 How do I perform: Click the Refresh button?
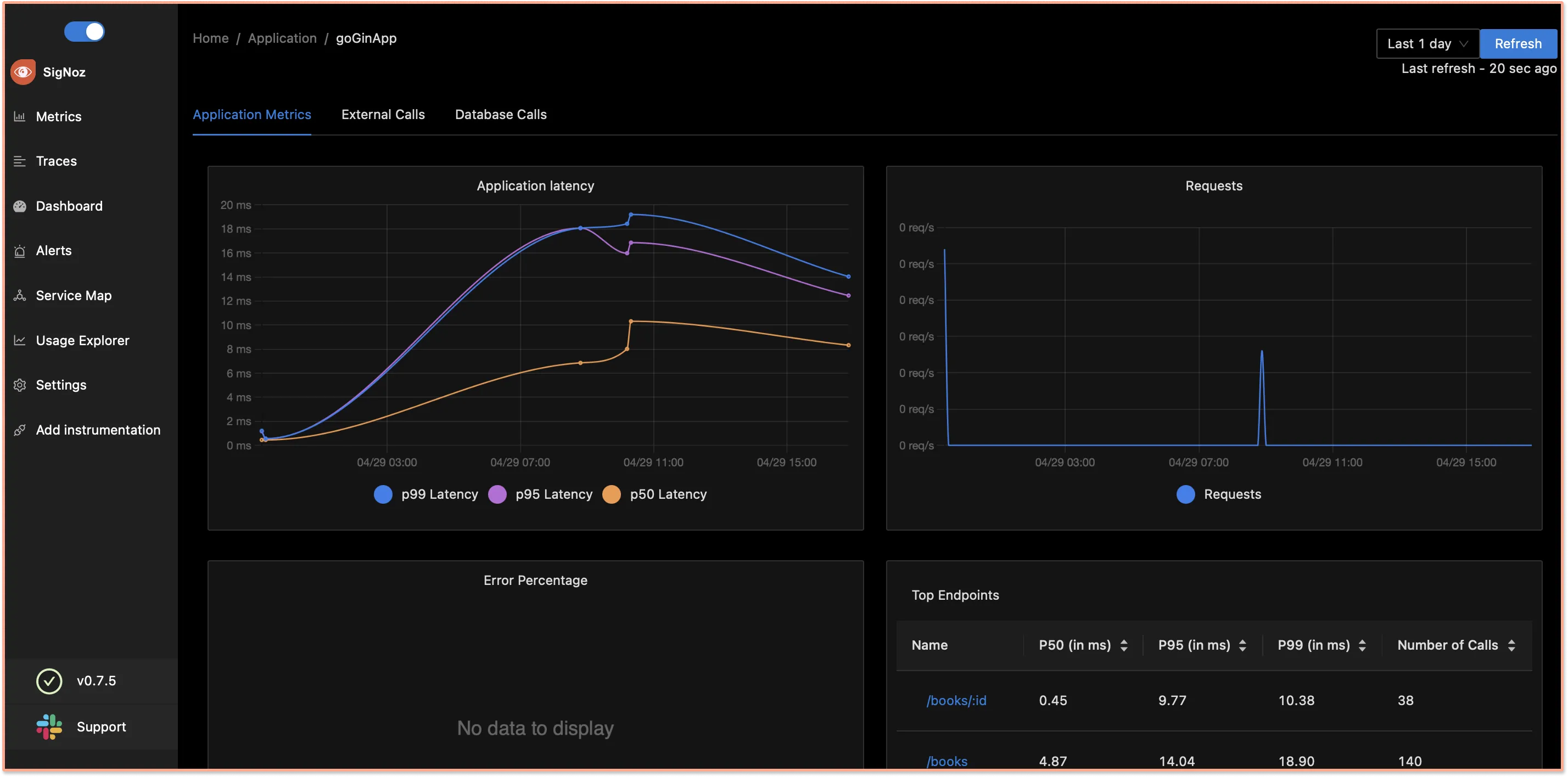pyautogui.click(x=1518, y=44)
